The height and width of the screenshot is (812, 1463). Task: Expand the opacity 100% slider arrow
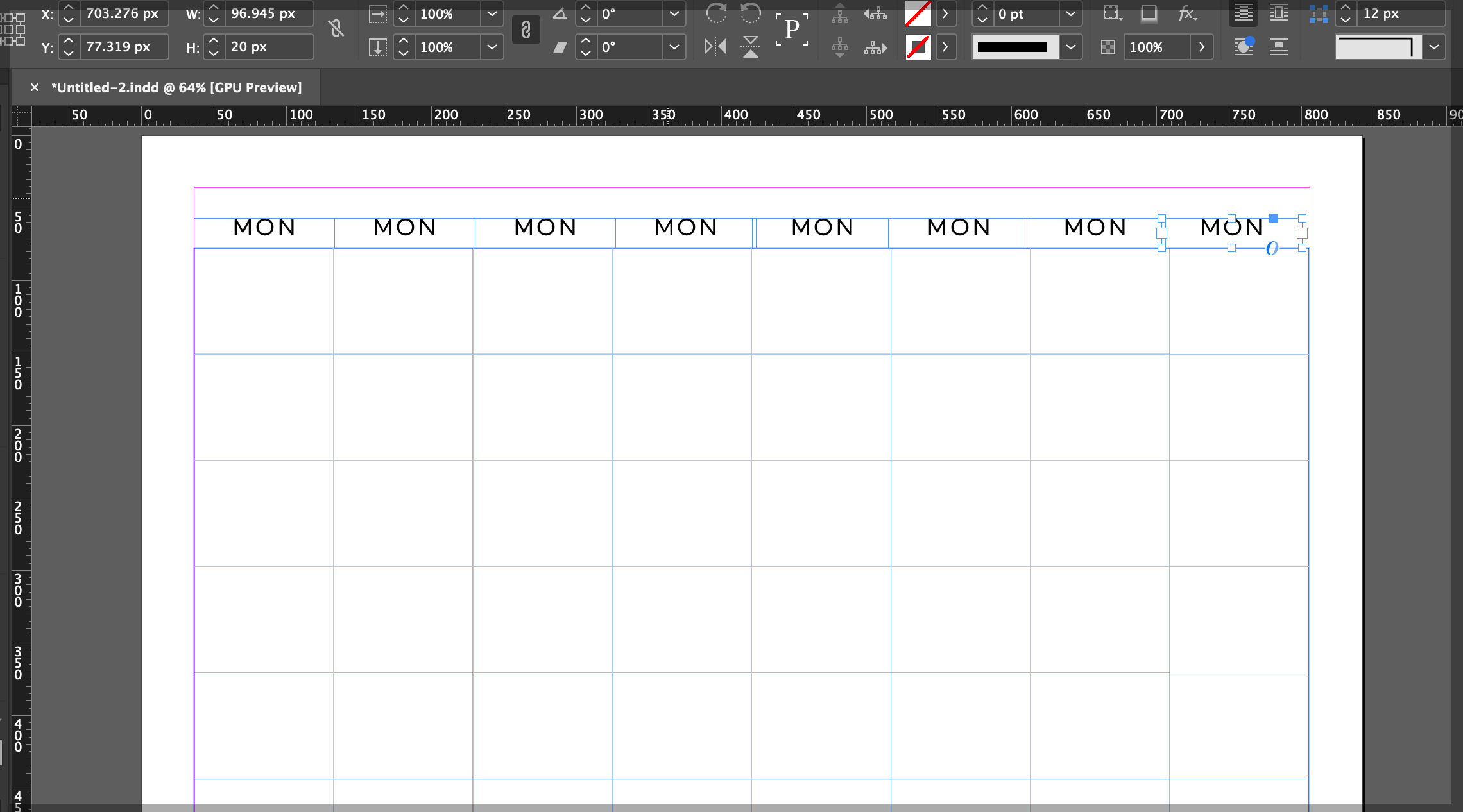pos(1201,47)
